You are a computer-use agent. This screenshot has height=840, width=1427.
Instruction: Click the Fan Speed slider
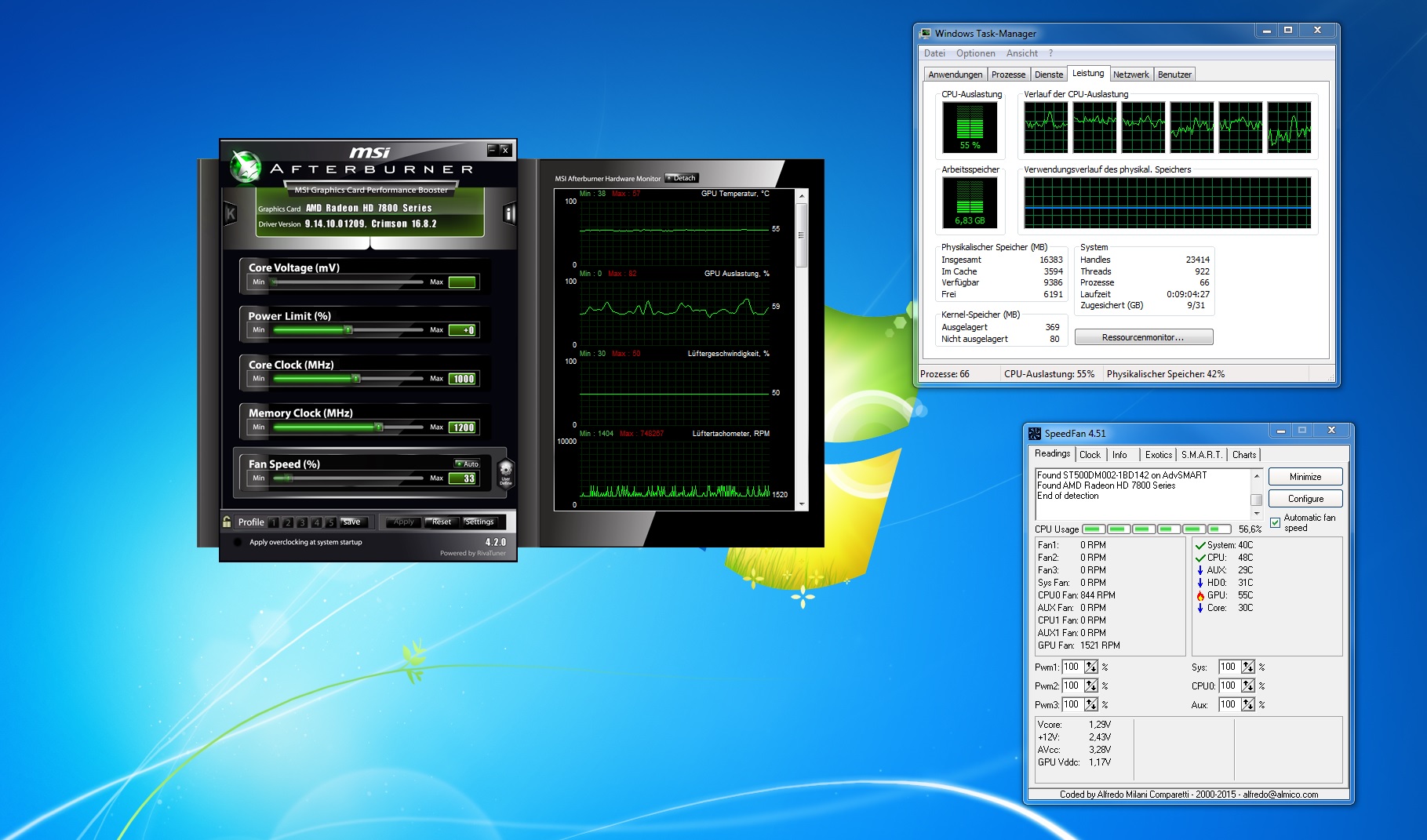[x=348, y=478]
